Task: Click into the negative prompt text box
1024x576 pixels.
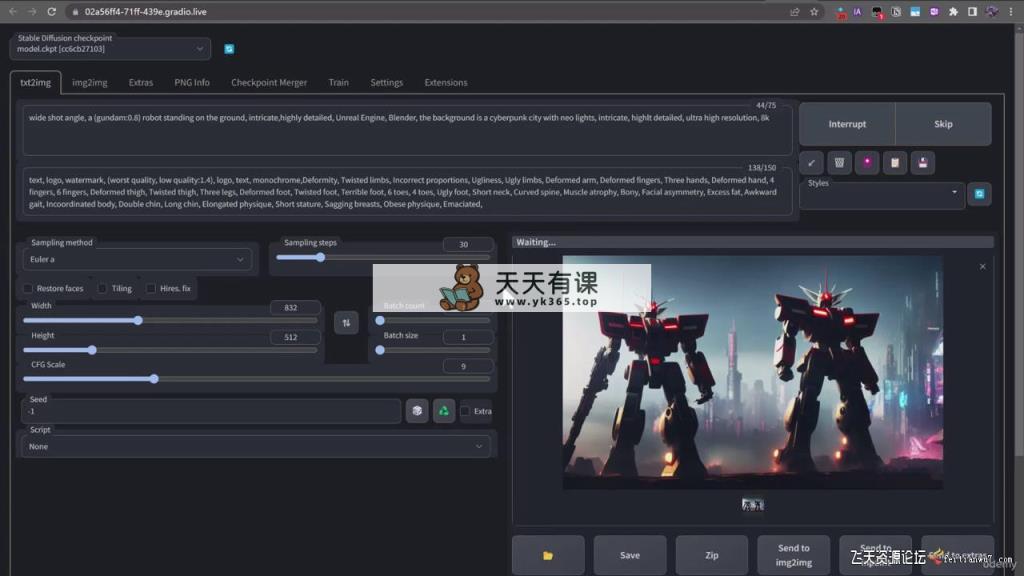Action: pos(408,192)
